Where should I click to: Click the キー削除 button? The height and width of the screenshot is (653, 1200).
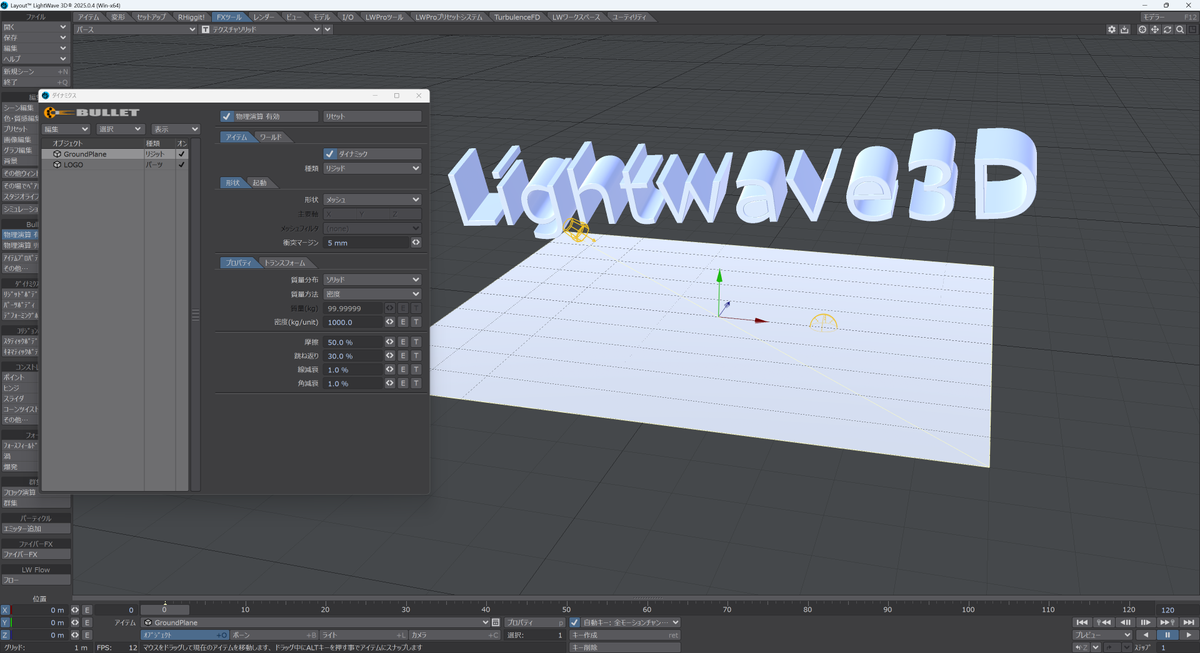pos(624,647)
